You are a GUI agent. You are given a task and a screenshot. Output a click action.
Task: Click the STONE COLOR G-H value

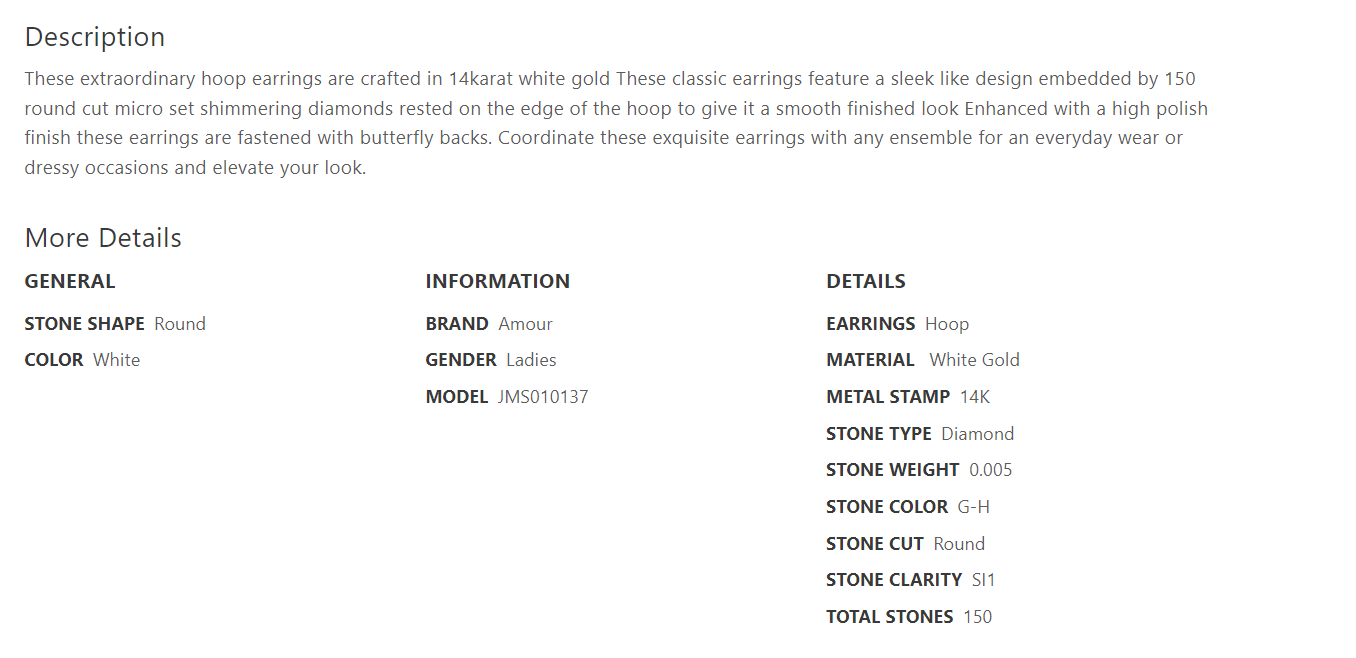tap(973, 507)
